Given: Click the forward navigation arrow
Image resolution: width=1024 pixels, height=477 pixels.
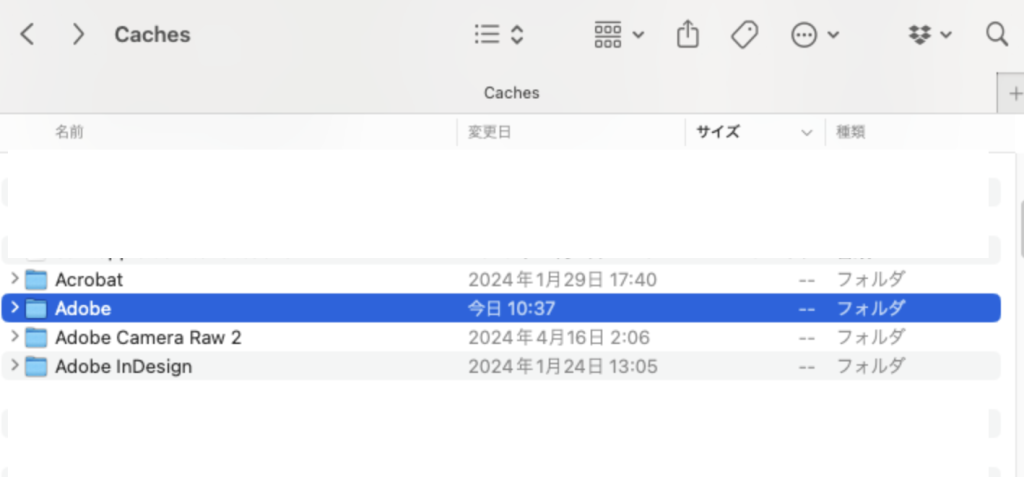Looking at the screenshot, I should [78, 35].
